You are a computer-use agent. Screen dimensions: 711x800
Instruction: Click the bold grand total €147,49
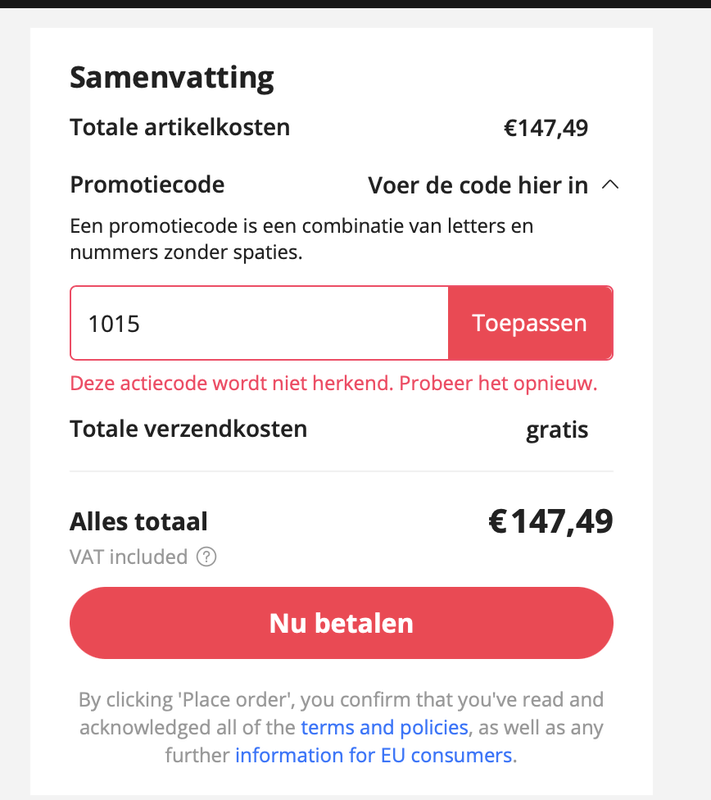[x=550, y=521]
